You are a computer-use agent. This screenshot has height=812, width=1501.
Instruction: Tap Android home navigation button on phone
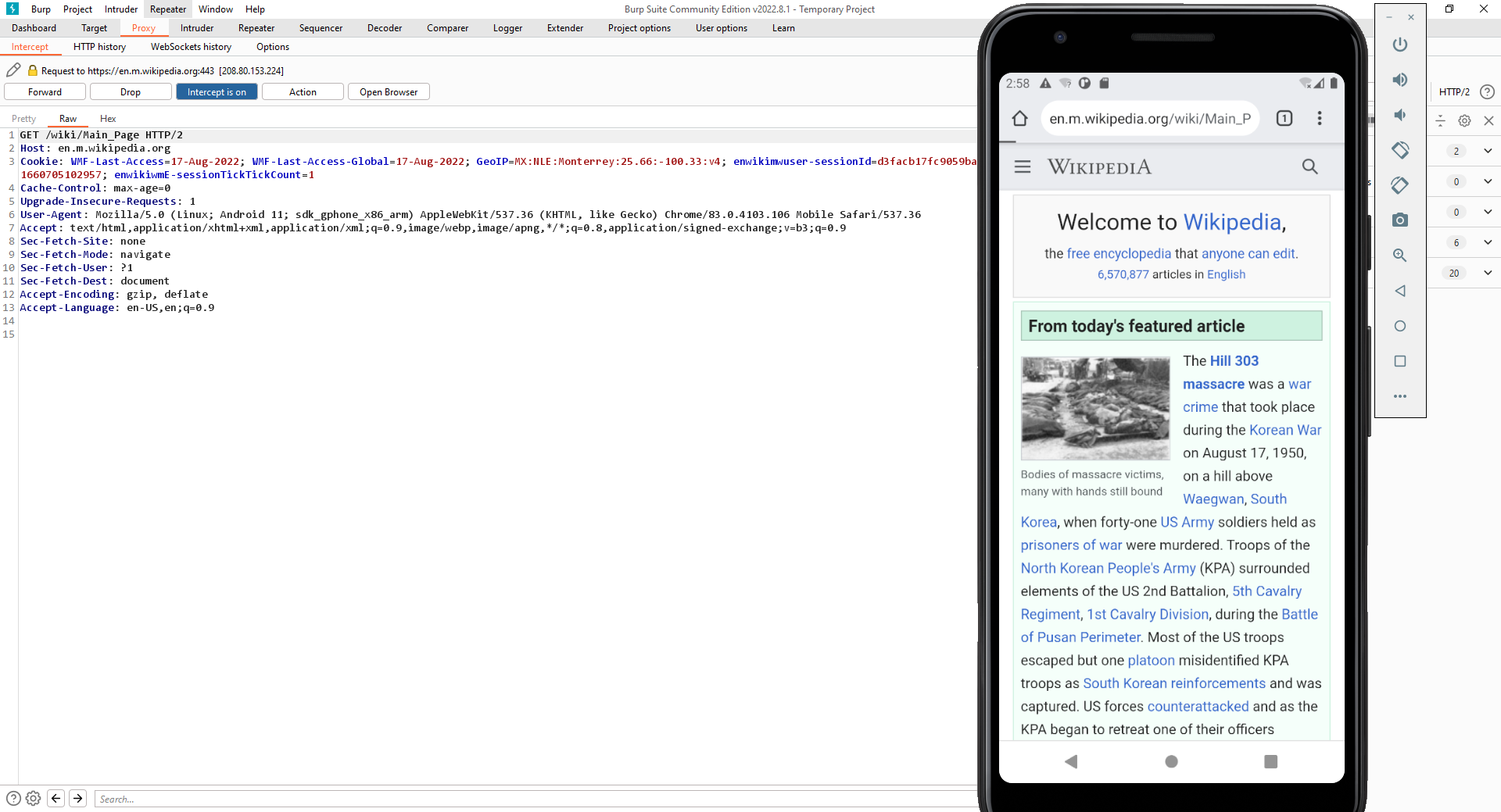click(1171, 761)
